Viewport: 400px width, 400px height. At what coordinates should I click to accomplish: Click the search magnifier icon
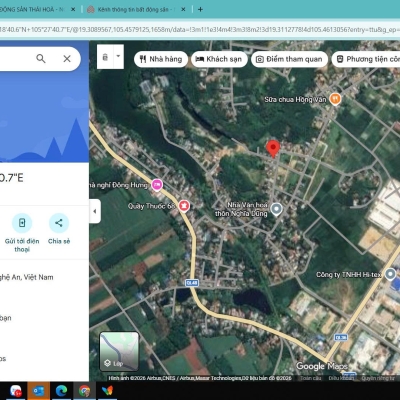[41, 59]
